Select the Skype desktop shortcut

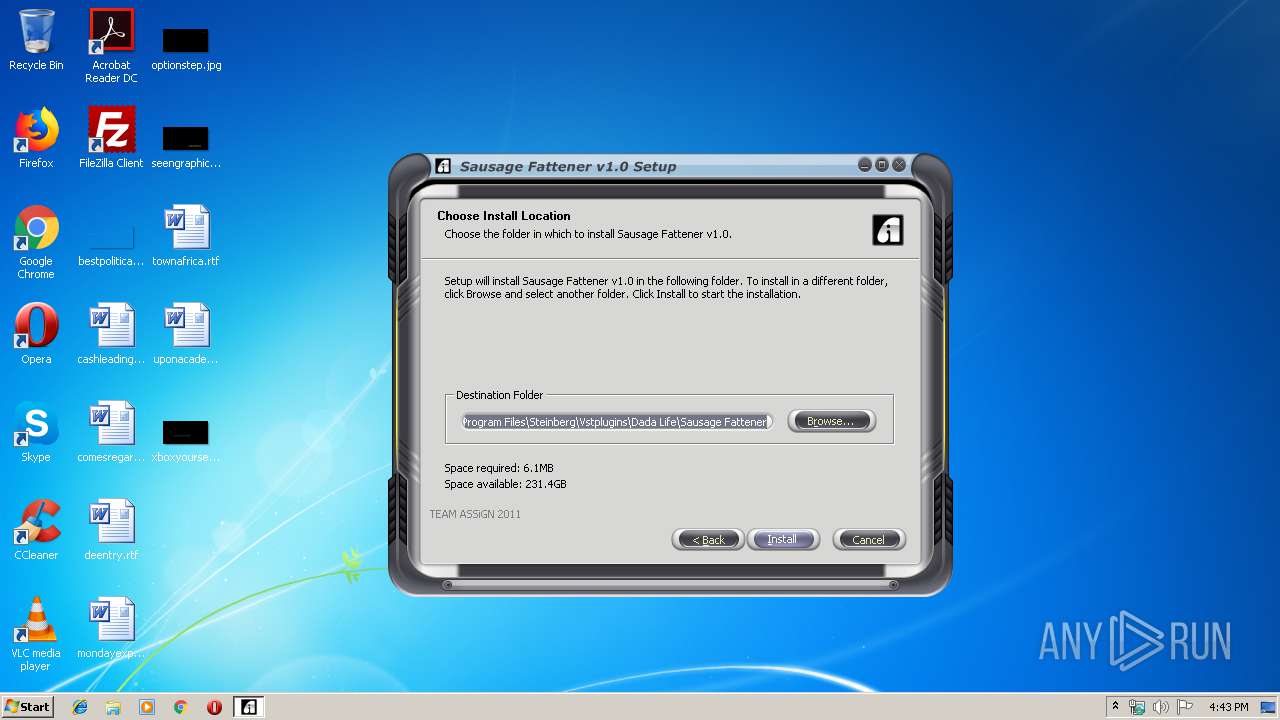(x=36, y=432)
